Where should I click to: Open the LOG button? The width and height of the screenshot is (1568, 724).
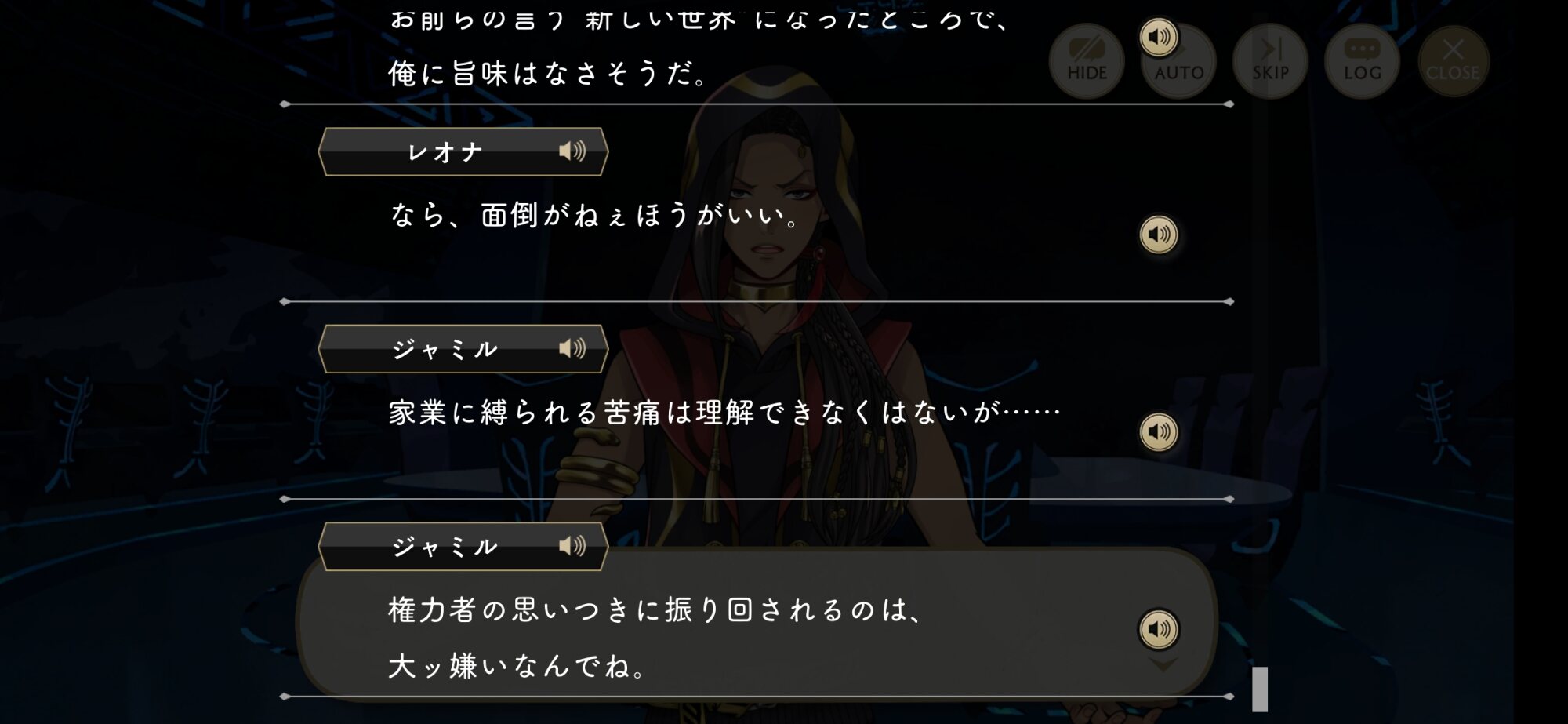point(1363,61)
